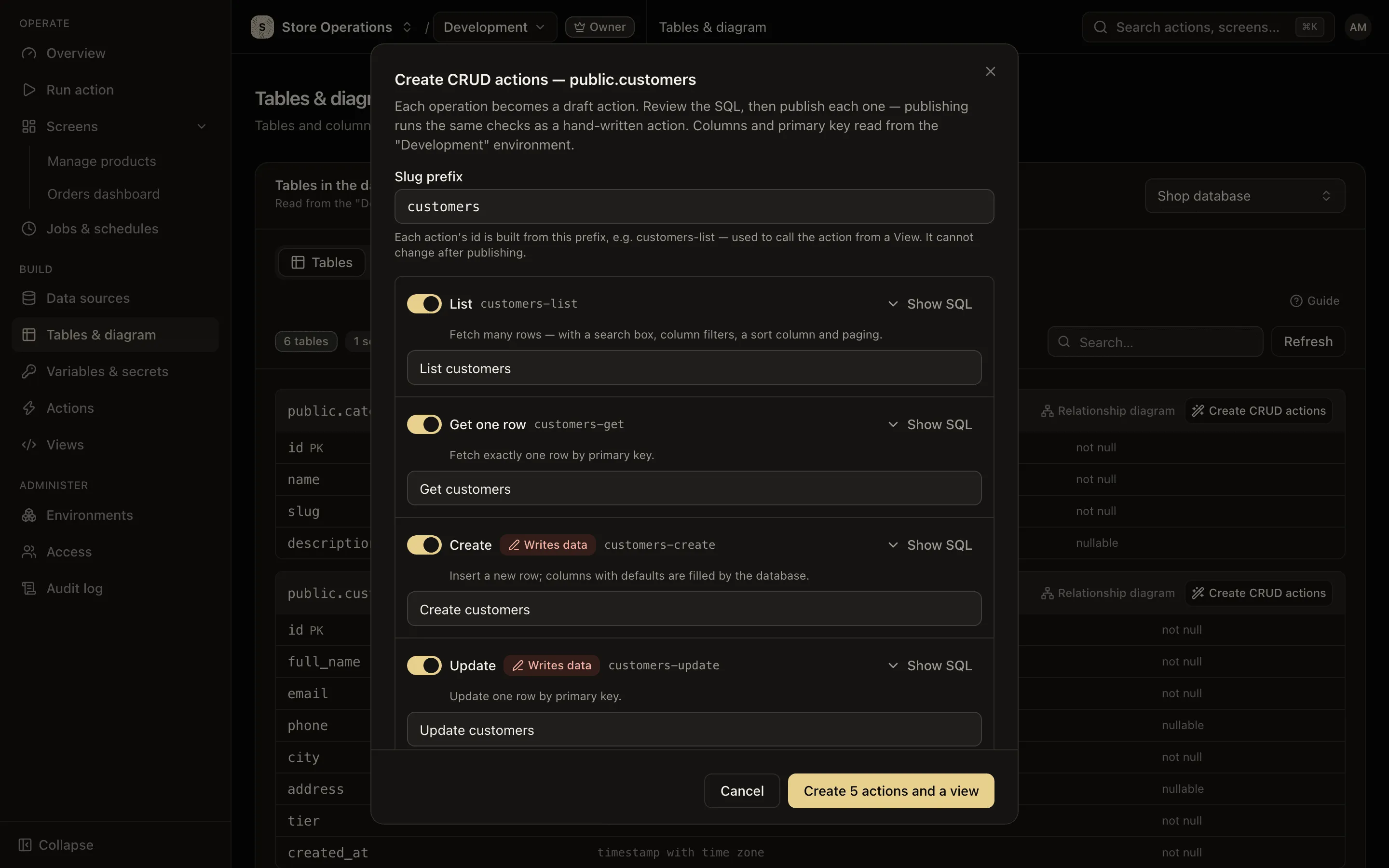Edit the List customers name field
The width and height of the screenshot is (1389, 868).
point(694,368)
